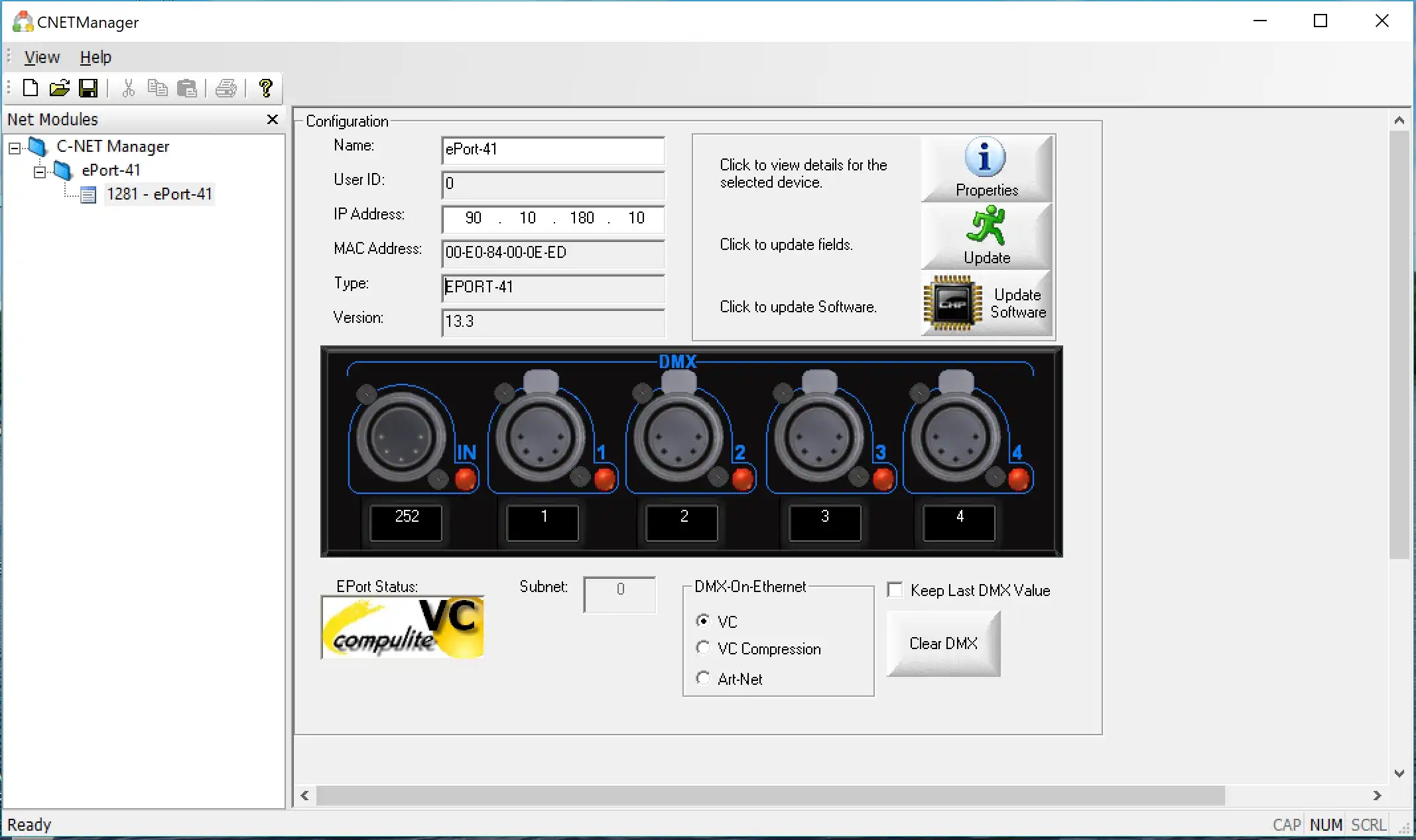Collapse the ePort-41 tree node
Screen dimensions: 1416x840
click(x=40, y=172)
